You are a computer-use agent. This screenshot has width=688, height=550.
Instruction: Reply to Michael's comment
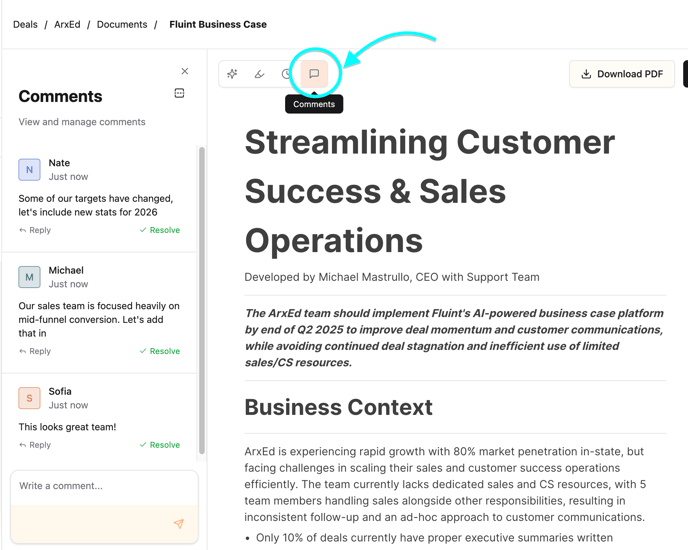click(x=35, y=351)
